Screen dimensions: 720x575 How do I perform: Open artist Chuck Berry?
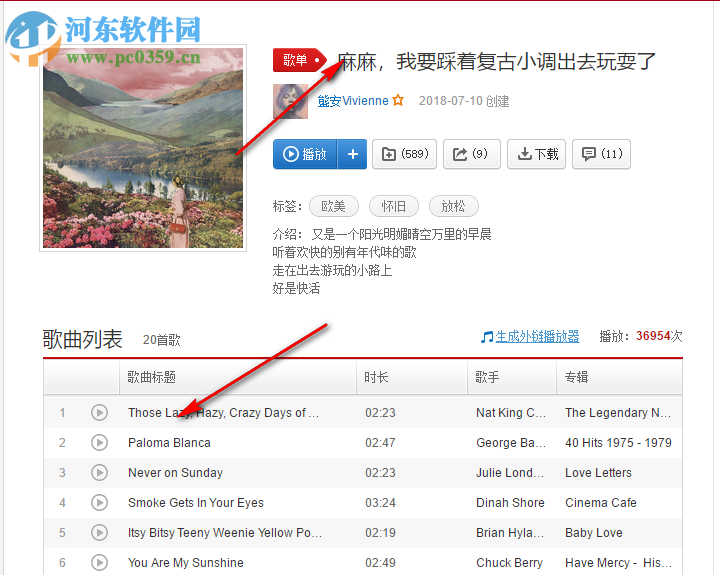[509, 563]
